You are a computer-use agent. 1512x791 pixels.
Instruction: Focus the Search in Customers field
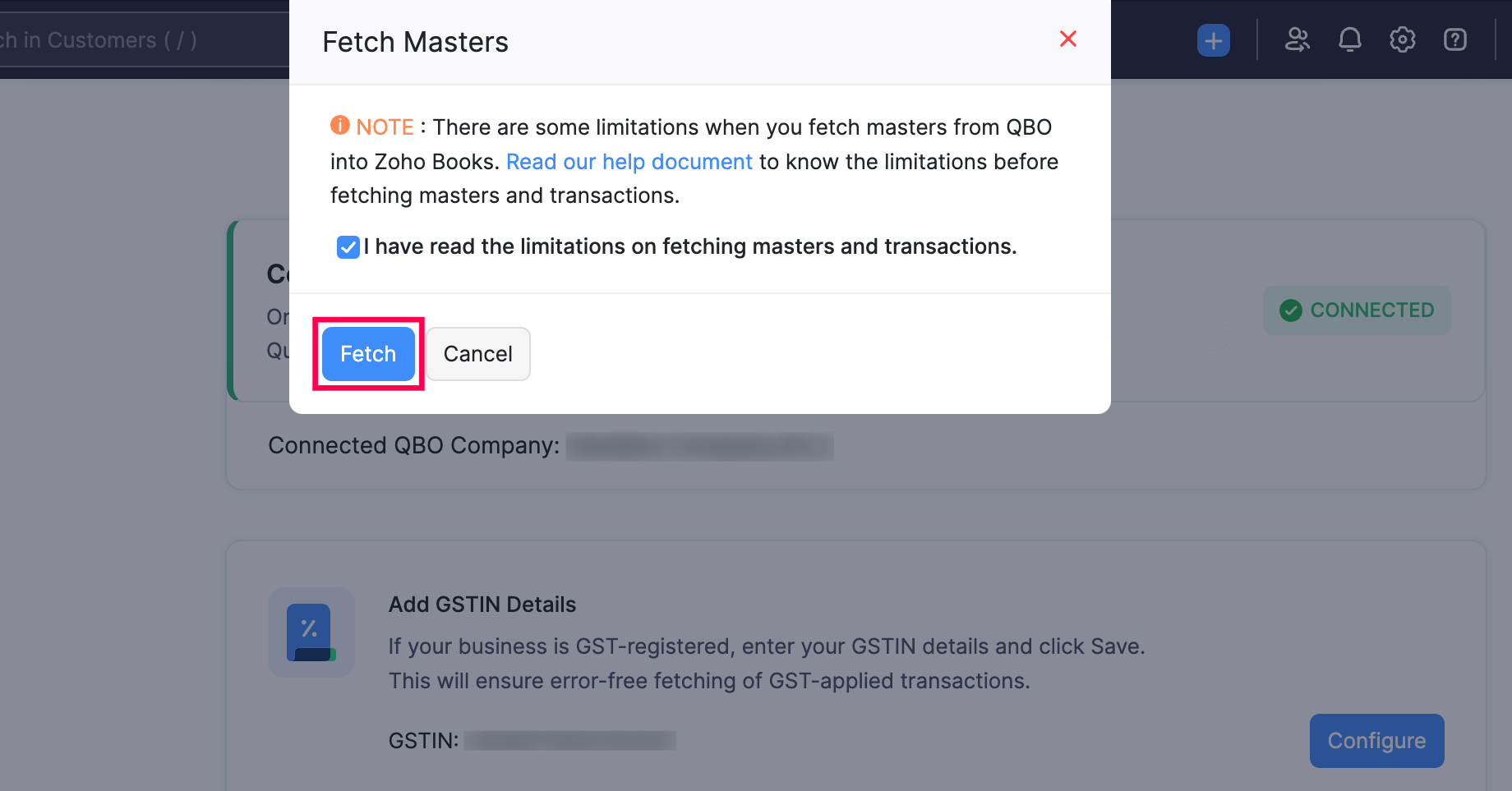click(123, 40)
